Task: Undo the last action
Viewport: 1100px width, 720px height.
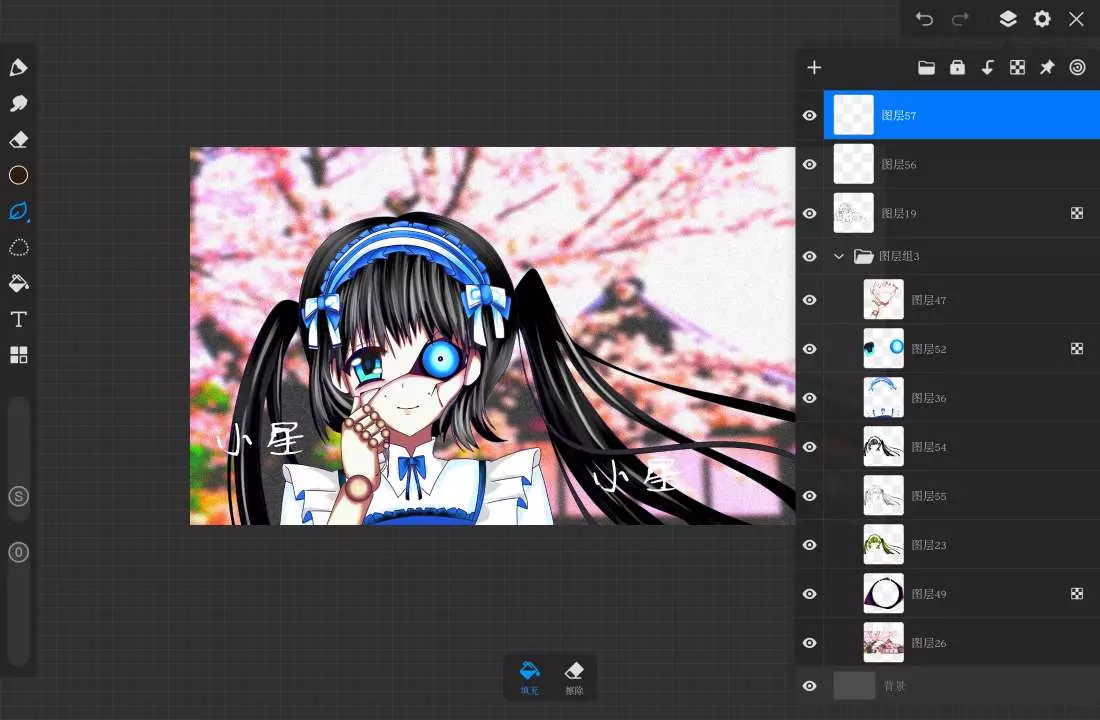Action: tap(925, 19)
